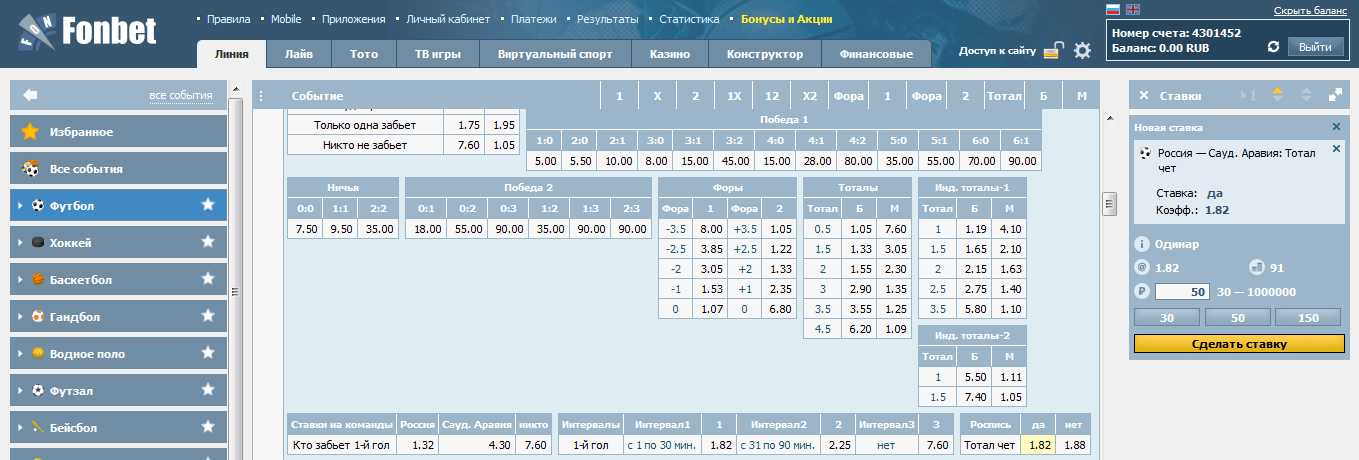The image size is (1359, 460).
Task: Open Избранное favorites section
Action: point(118,131)
